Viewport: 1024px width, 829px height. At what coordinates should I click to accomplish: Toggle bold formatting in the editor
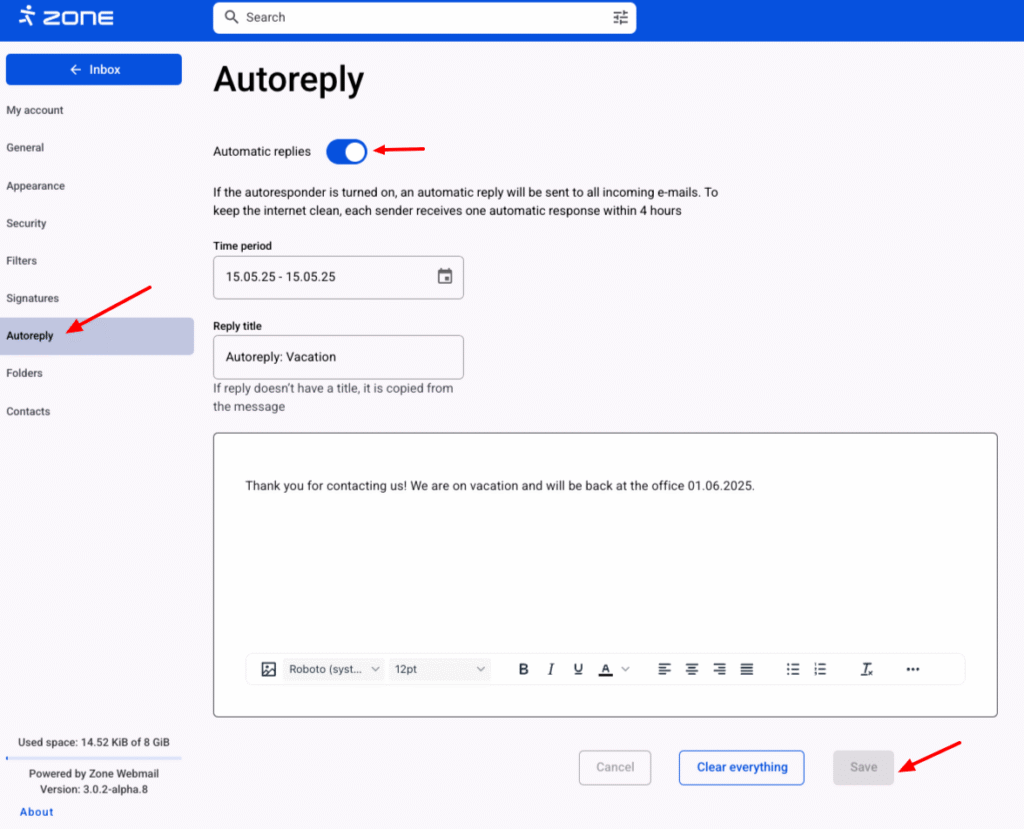(523, 669)
